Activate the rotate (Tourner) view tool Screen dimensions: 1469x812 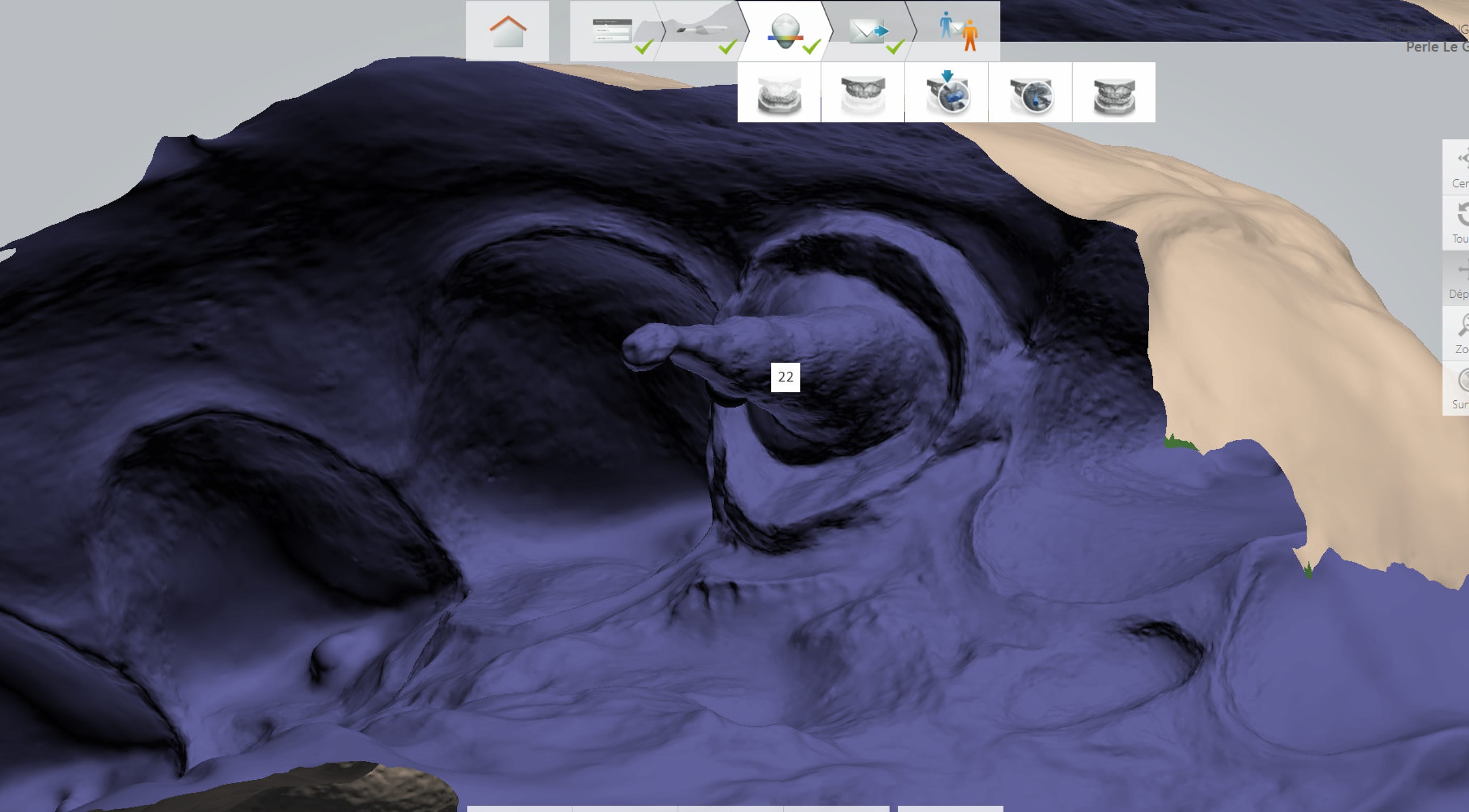pos(1458,222)
